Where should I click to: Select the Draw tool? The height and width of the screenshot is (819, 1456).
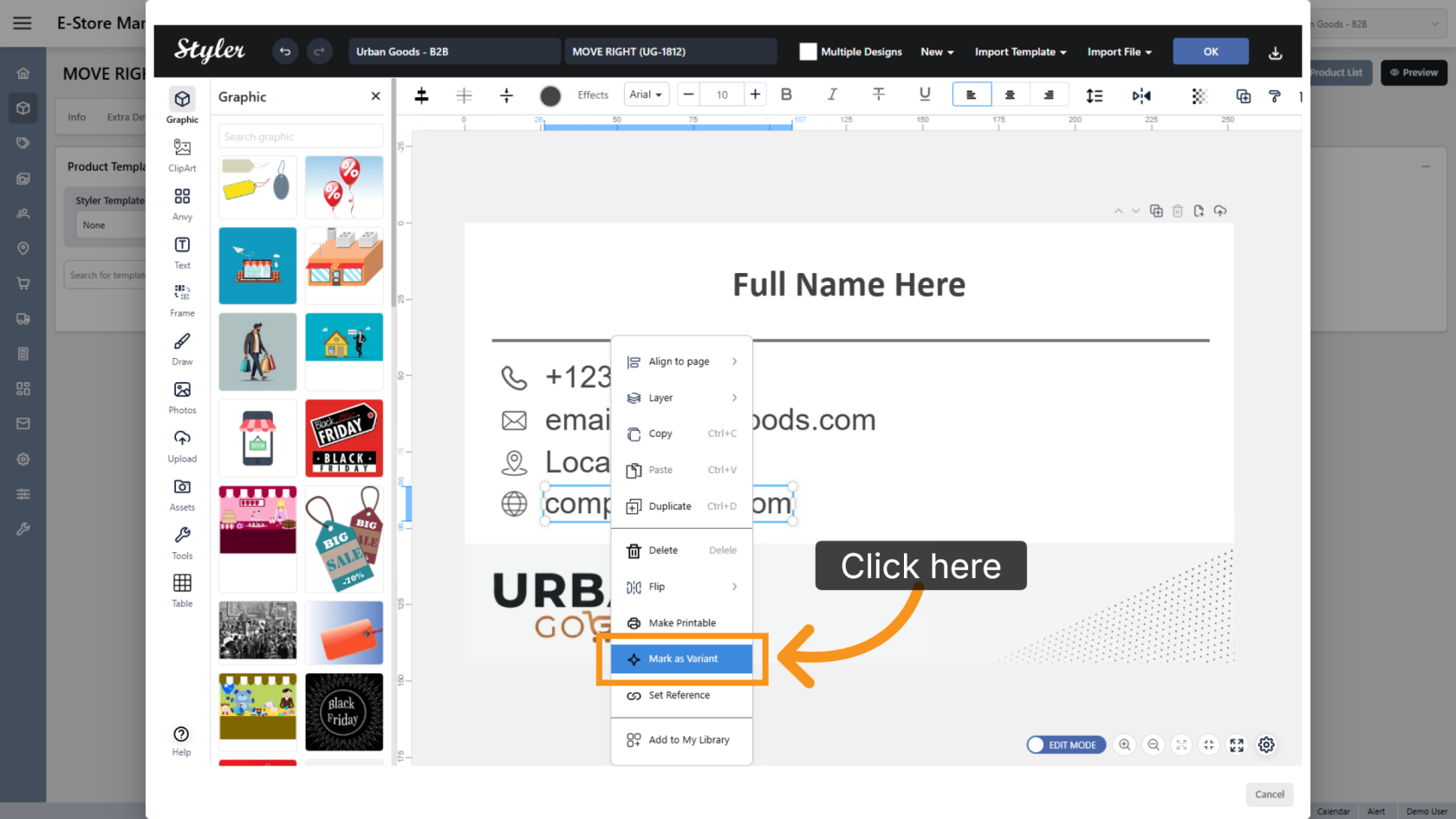[182, 348]
